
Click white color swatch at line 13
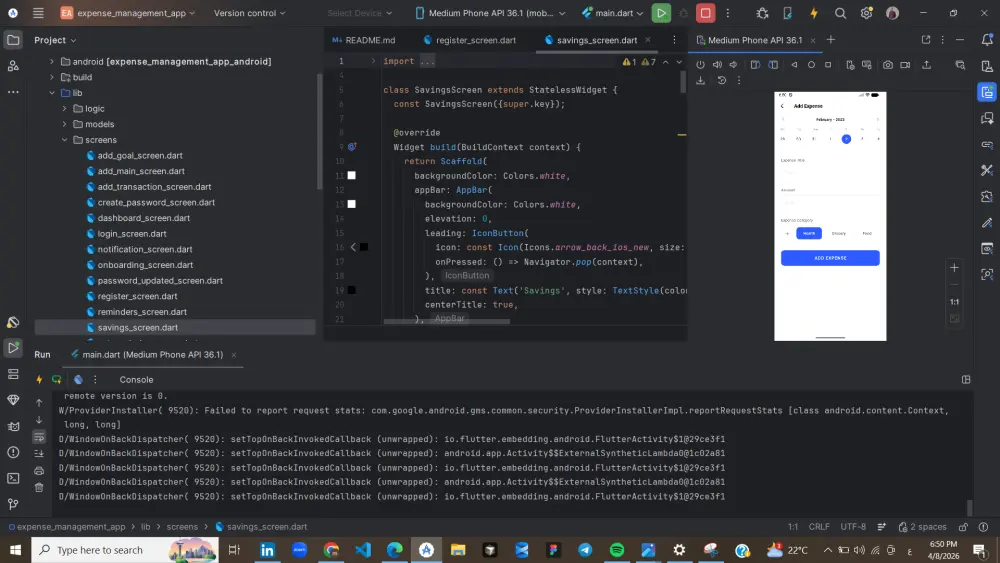(351, 204)
